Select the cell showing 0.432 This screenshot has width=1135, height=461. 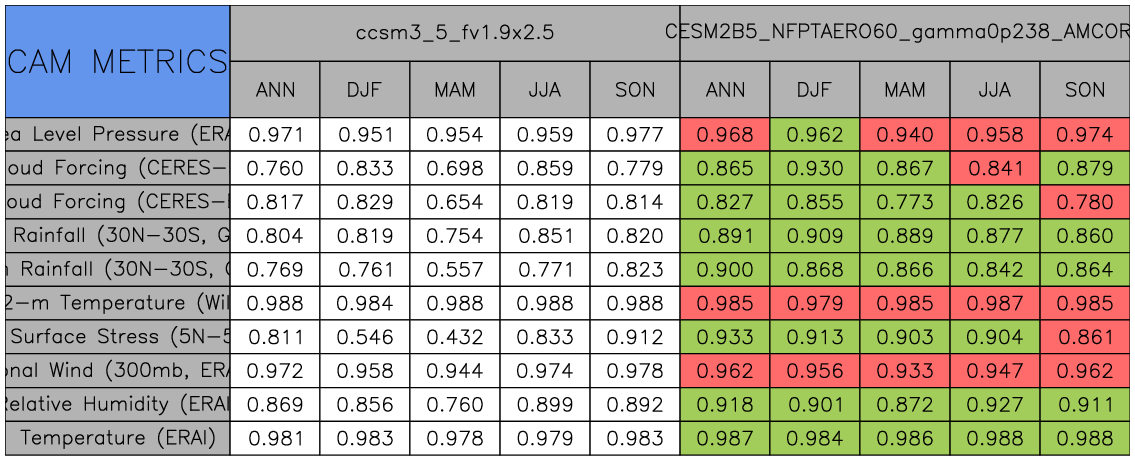455,337
